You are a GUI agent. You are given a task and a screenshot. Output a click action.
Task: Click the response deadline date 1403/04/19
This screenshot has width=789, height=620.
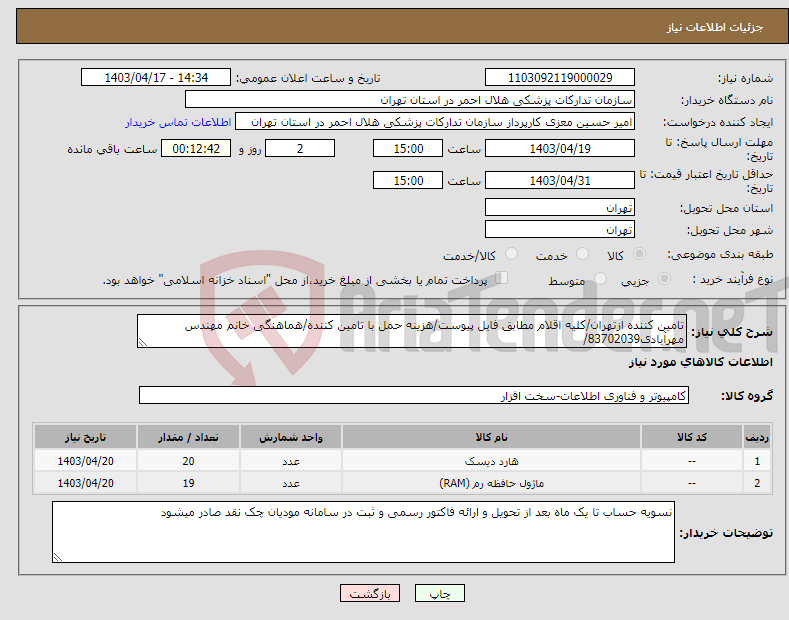(560, 148)
